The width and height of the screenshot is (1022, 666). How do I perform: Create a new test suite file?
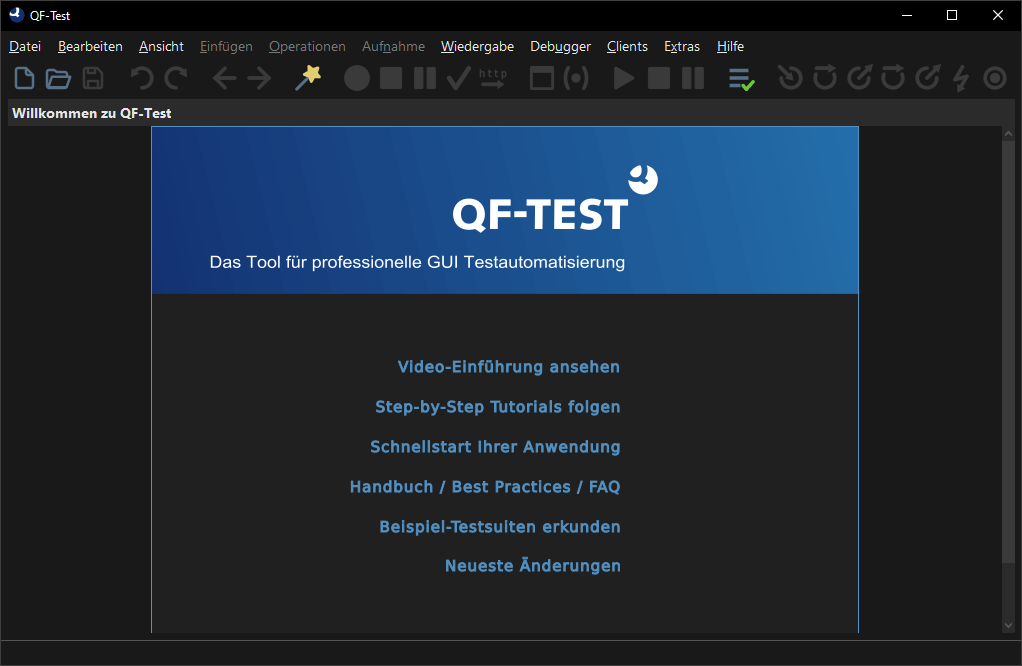coord(24,78)
